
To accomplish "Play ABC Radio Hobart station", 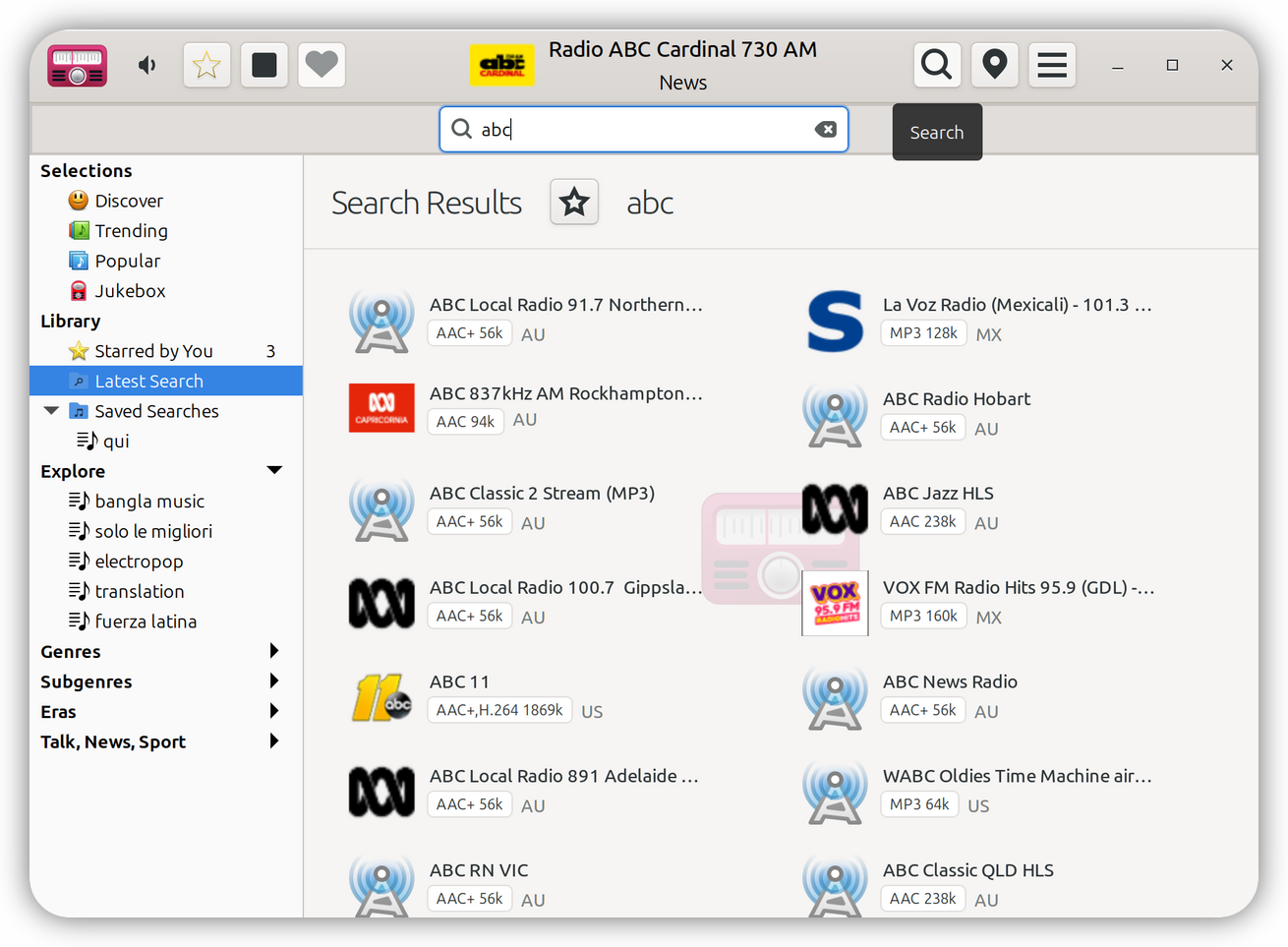I will (x=957, y=399).
